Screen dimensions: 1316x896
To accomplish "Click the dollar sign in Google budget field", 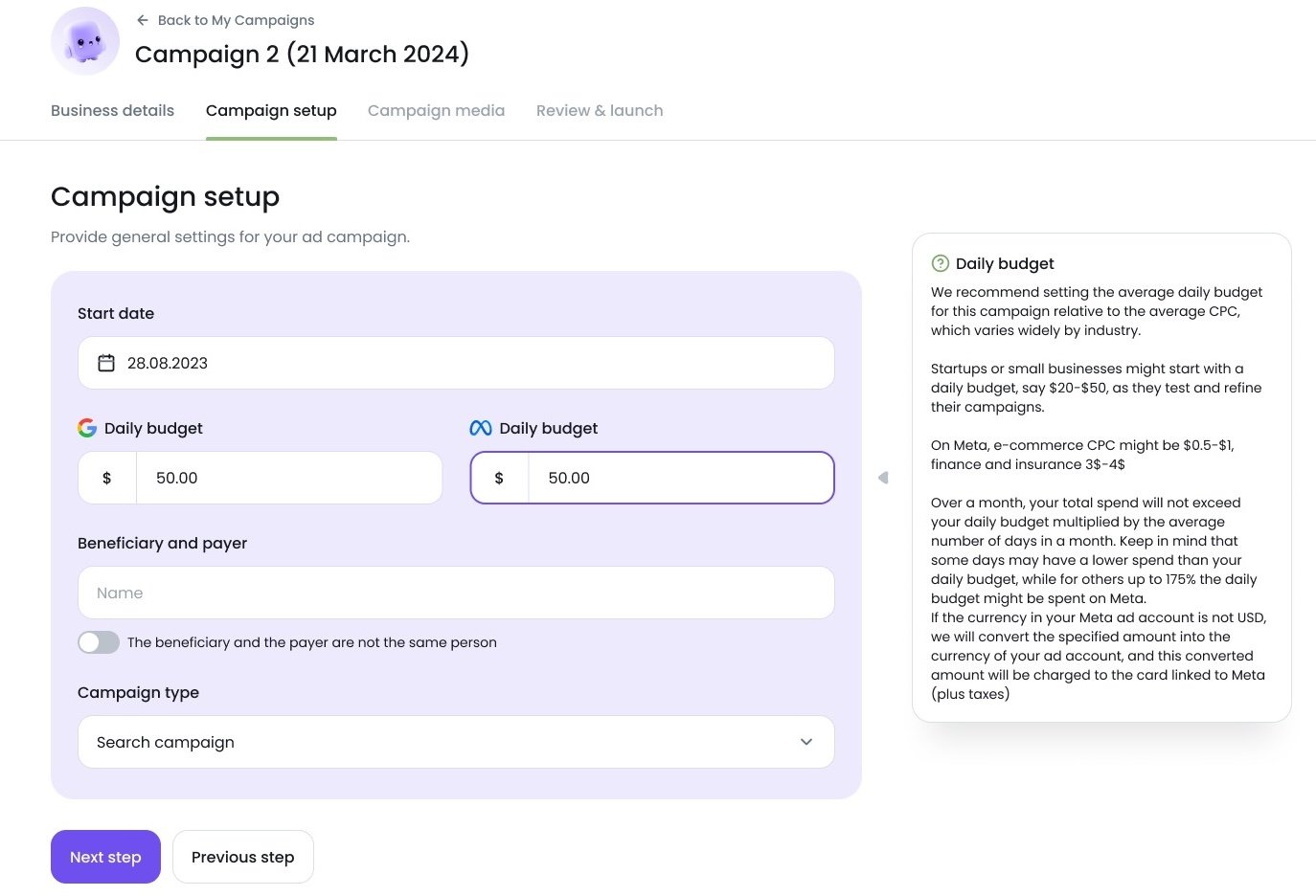I will pos(106,478).
